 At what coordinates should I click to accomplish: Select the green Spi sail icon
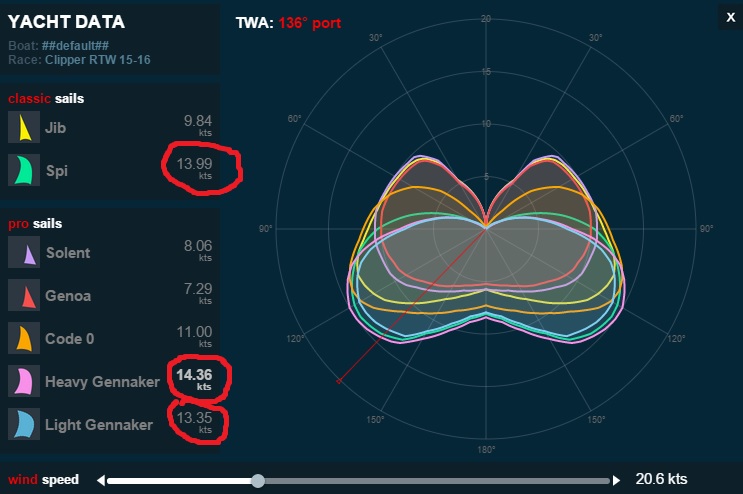tap(24, 170)
